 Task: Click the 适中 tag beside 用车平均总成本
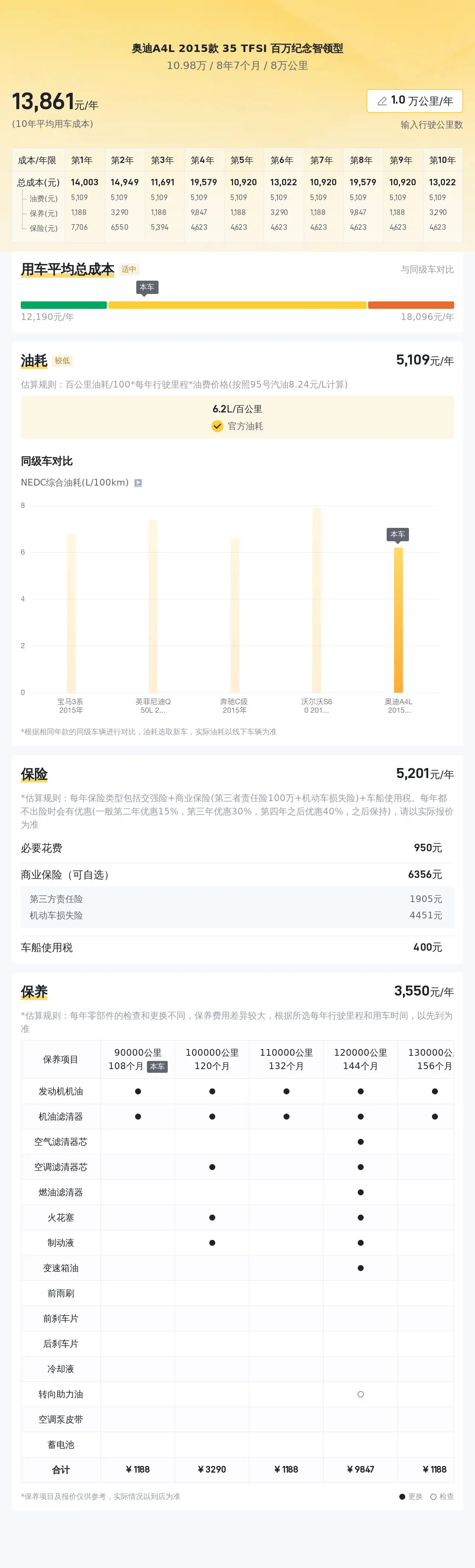(x=129, y=269)
